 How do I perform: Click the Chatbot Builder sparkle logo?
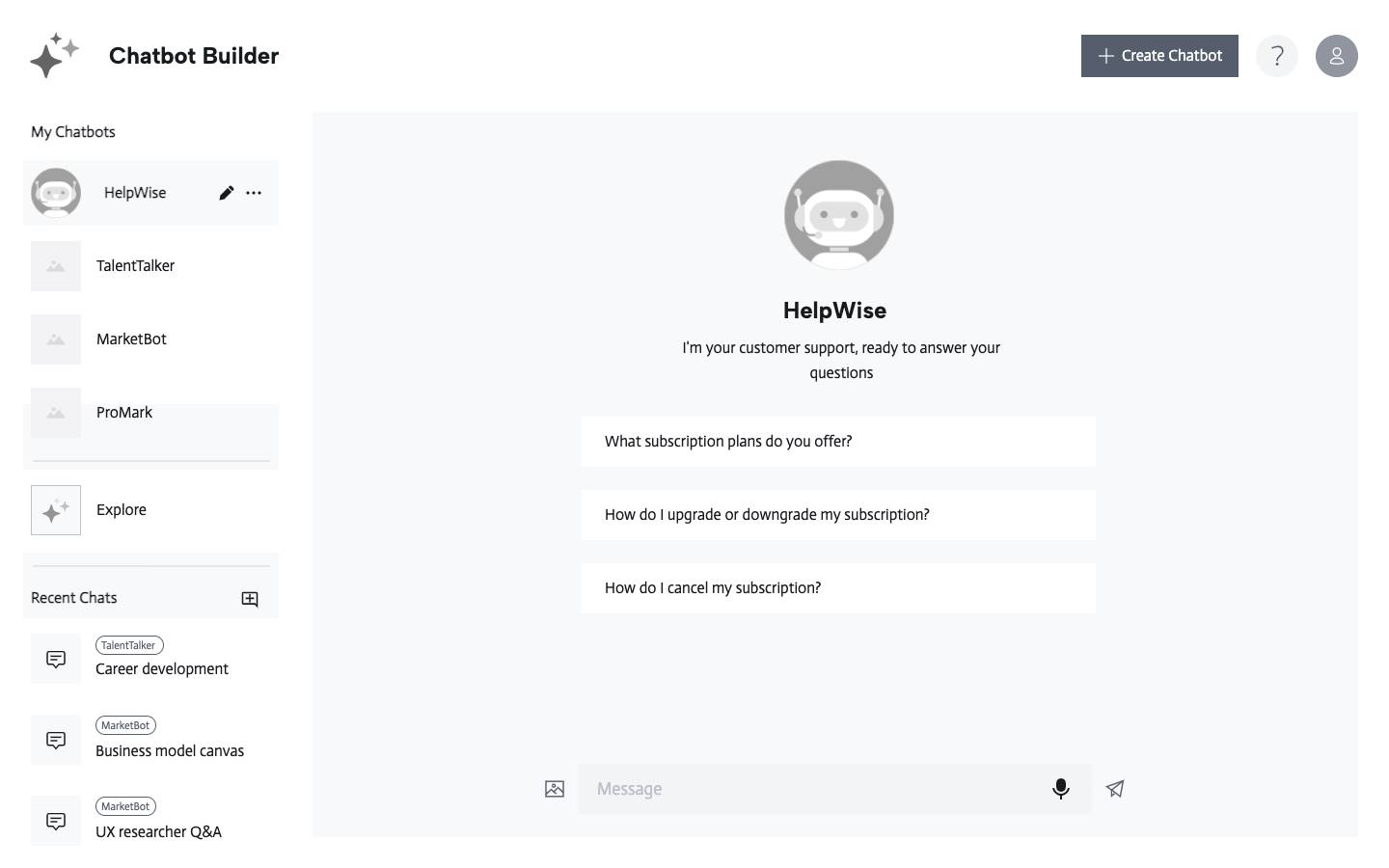point(54,55)
